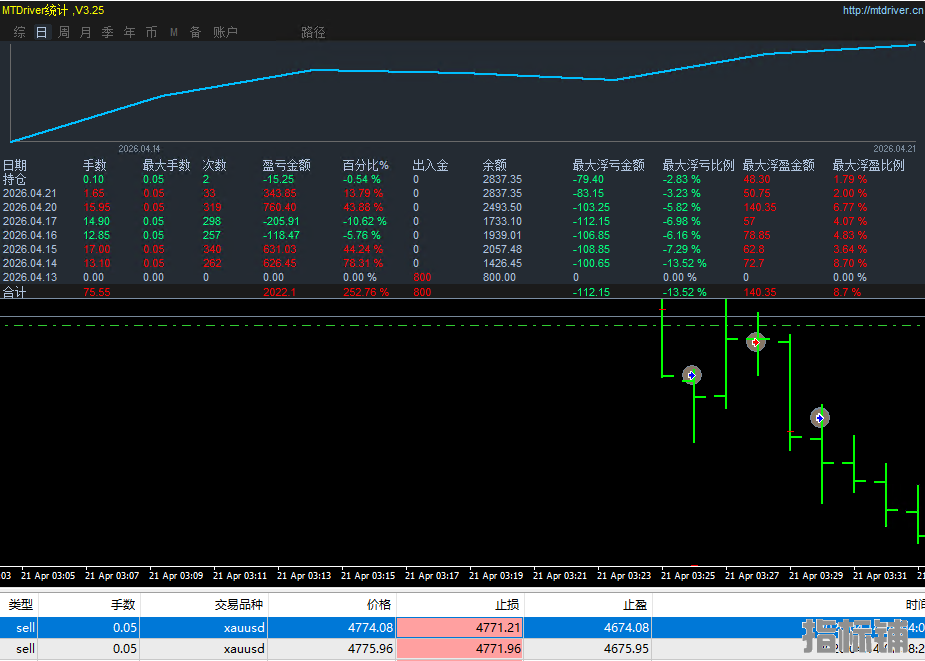Show the 年 (yearly) statistics tab
925x661 pixels.
point(129,32)
